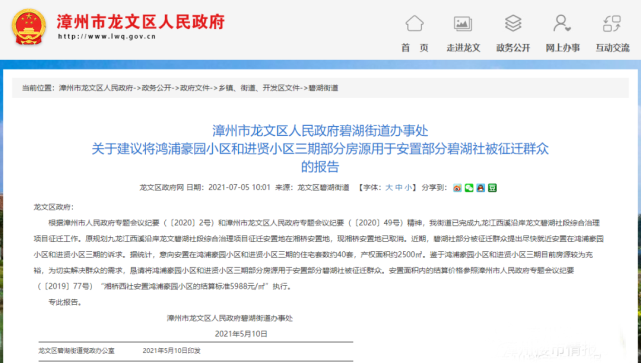Click salutation 龙文区政府：
This screenshot has height=363, width=641.
[54, 207]
